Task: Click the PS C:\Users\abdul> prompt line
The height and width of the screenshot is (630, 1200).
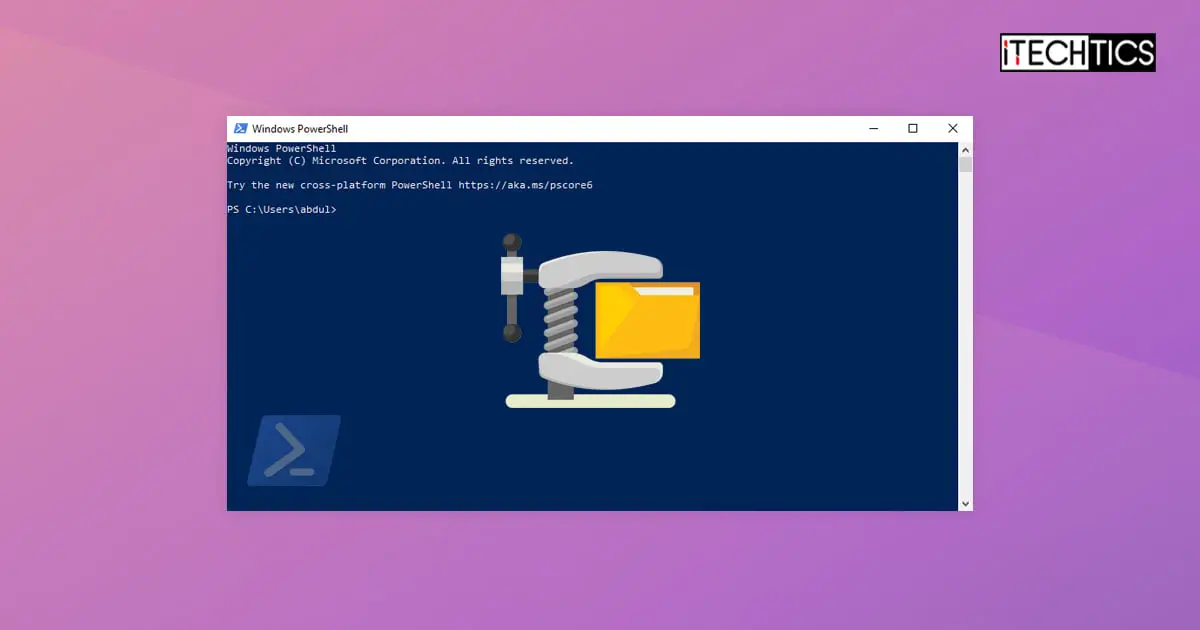Action: tap(282, 210)
